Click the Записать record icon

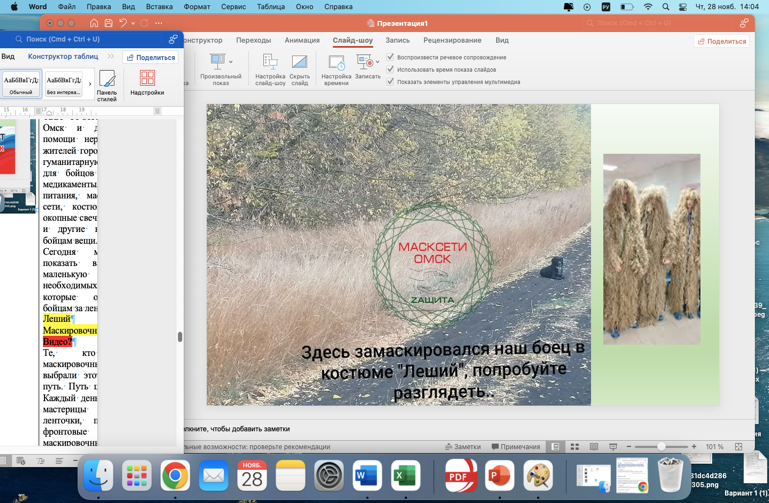[x=364, y=63]
